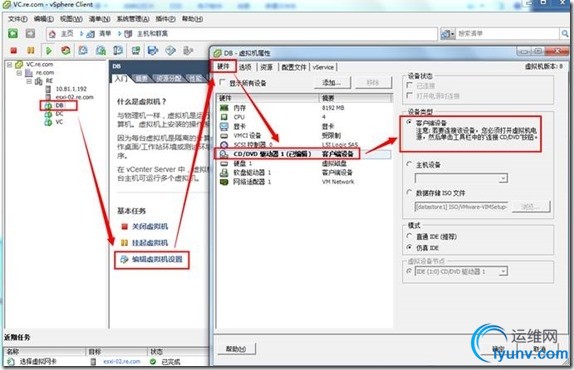Open the IDE (1:0) CD/DVD node dropdown

click(503, 271)
